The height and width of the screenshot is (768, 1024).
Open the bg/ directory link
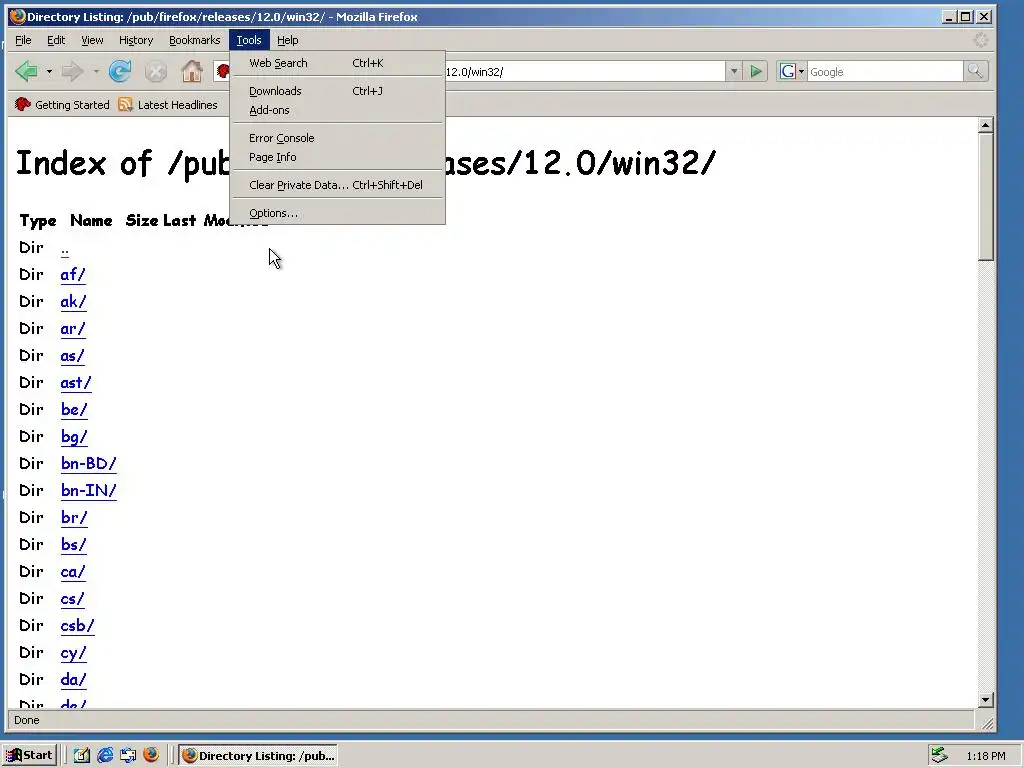pos(74,437)
